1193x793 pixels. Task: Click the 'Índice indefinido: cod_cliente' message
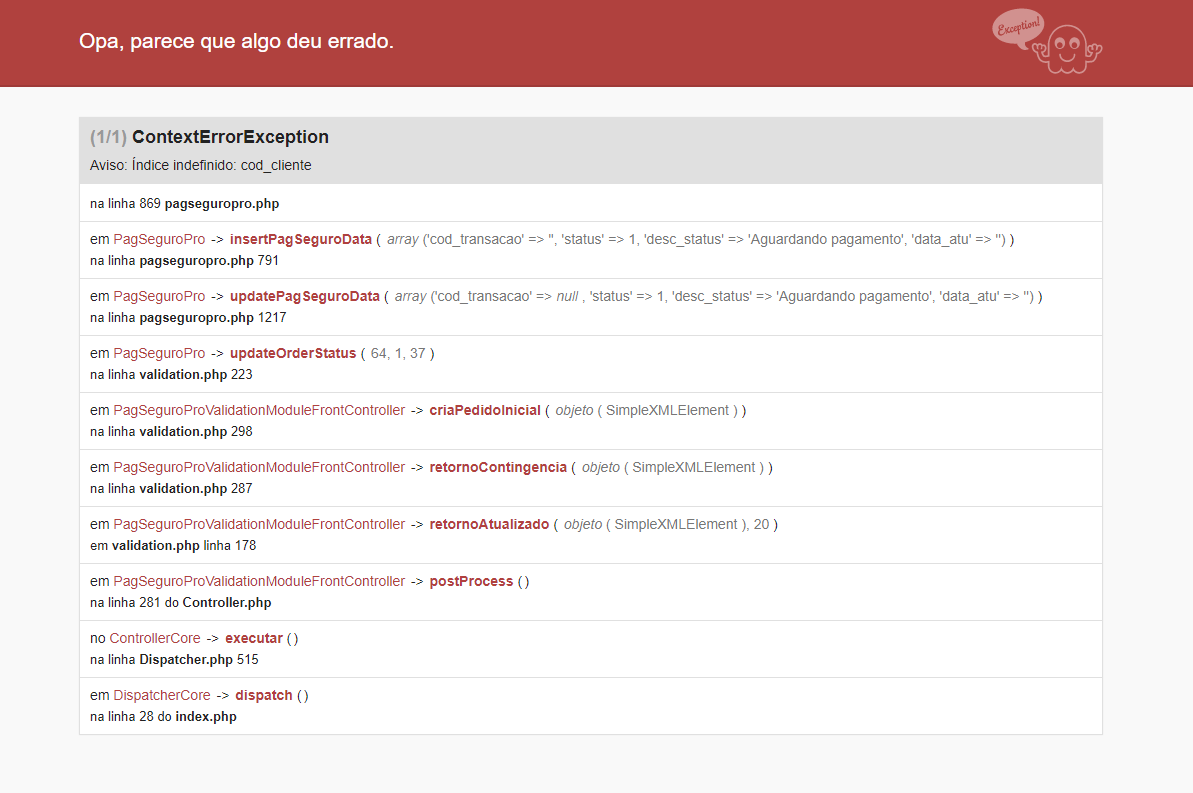point(221,165)
